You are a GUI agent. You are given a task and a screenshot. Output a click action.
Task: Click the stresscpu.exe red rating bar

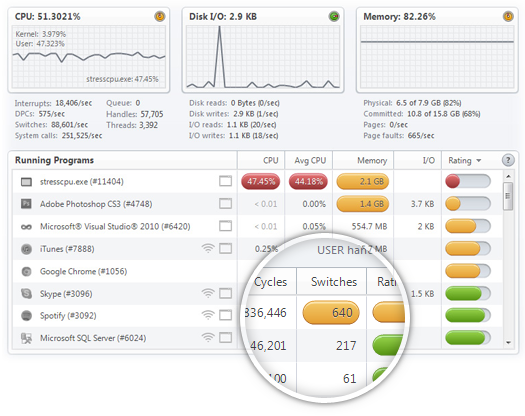point(468,181)
